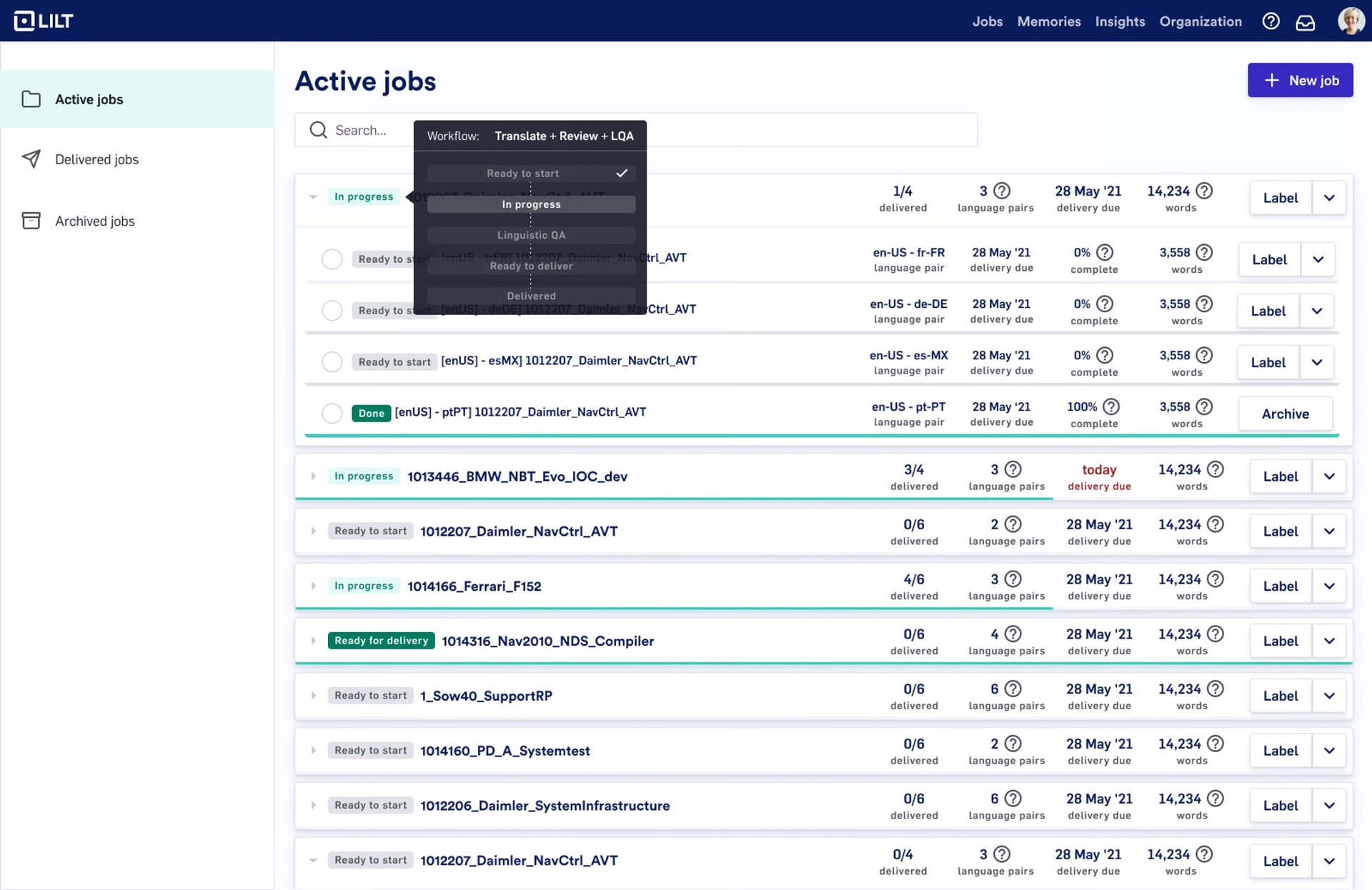
Task: Open the user profile avatar
Action: (1351, 21)
